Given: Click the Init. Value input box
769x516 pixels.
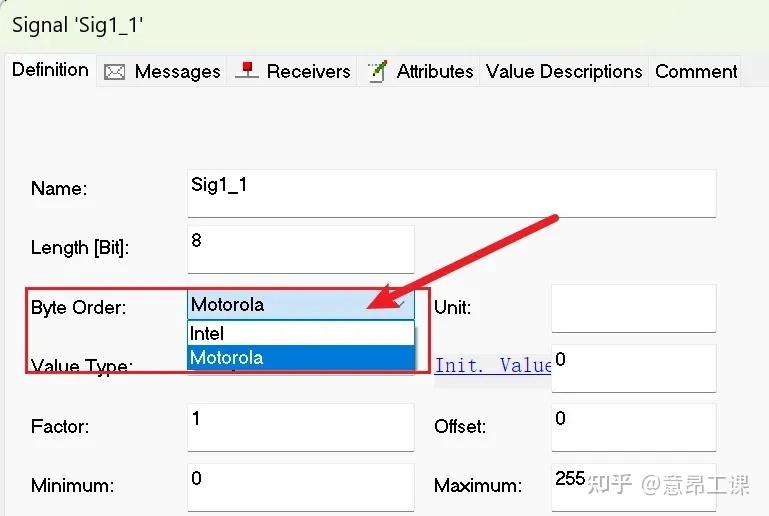Looking at the screenshot, I should pos(633,368).
